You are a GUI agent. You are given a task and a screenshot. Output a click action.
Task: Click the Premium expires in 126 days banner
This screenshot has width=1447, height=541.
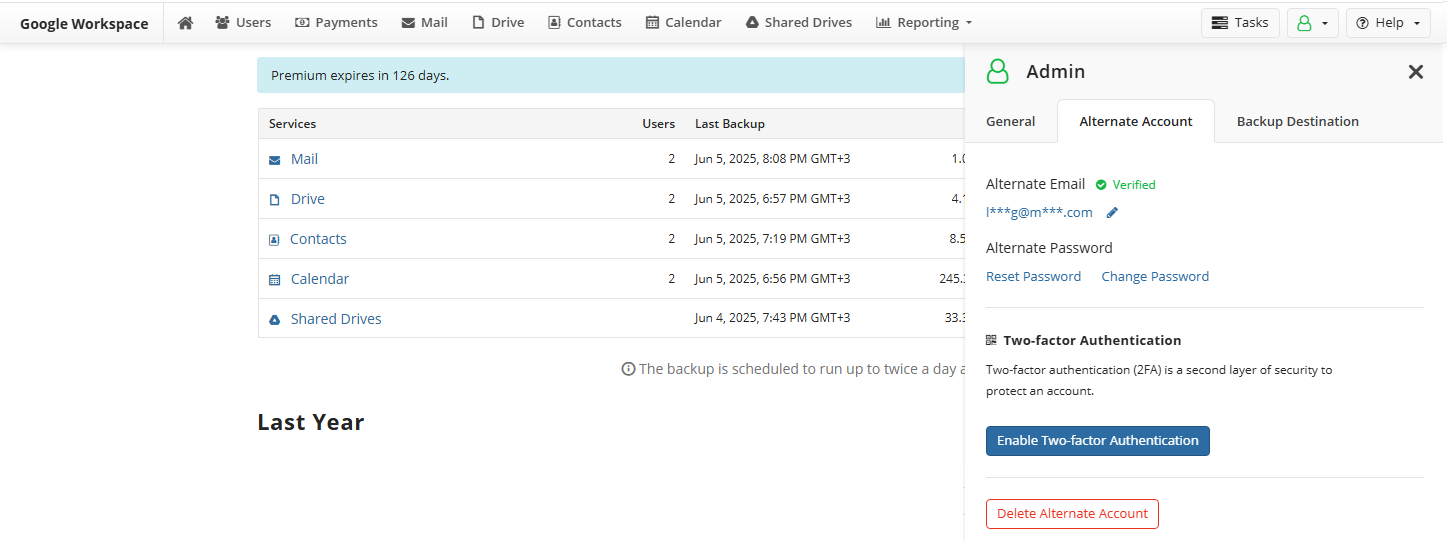click(x=610, y=75)
